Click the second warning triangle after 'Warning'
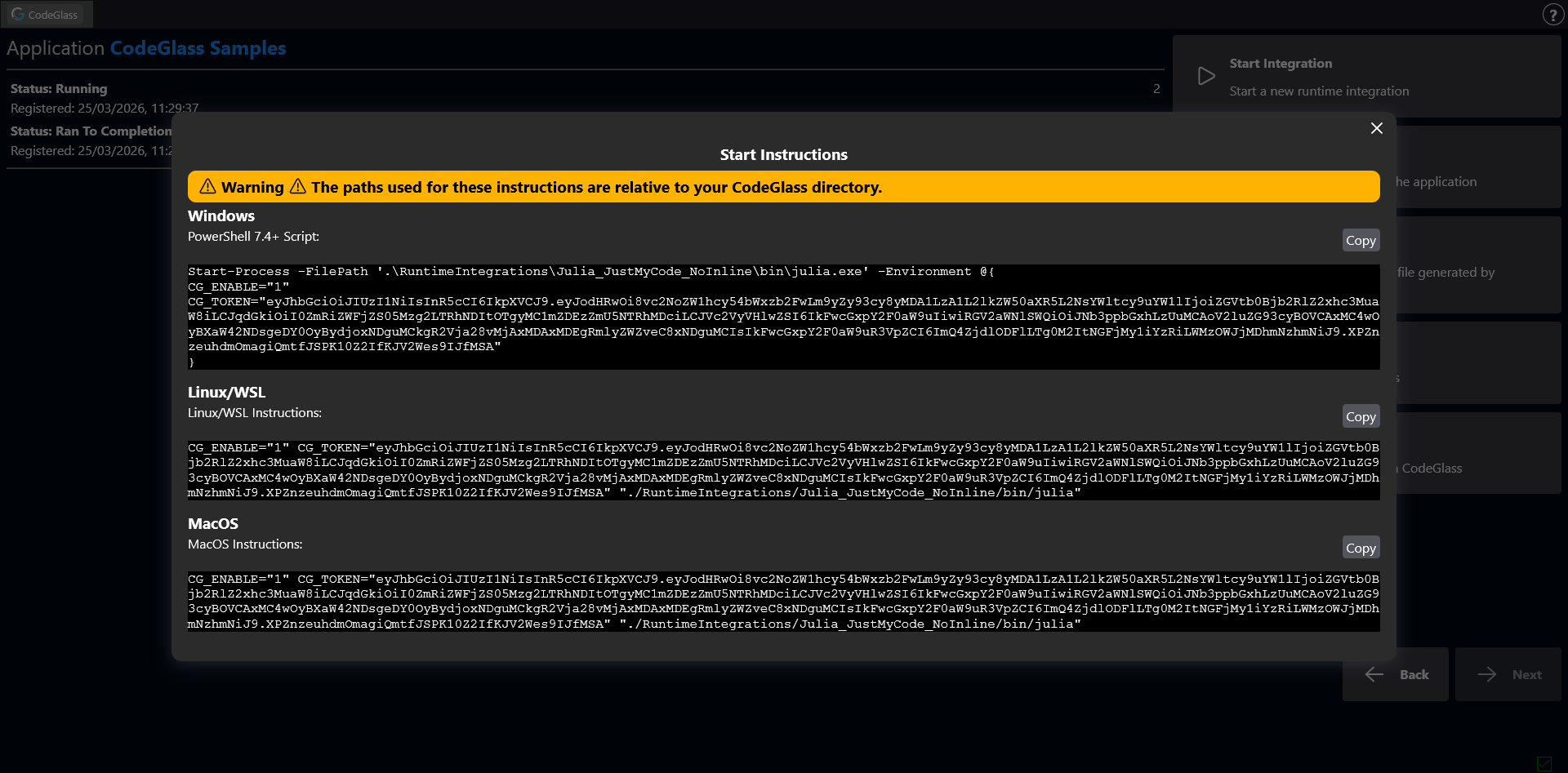 coord(298,187)
